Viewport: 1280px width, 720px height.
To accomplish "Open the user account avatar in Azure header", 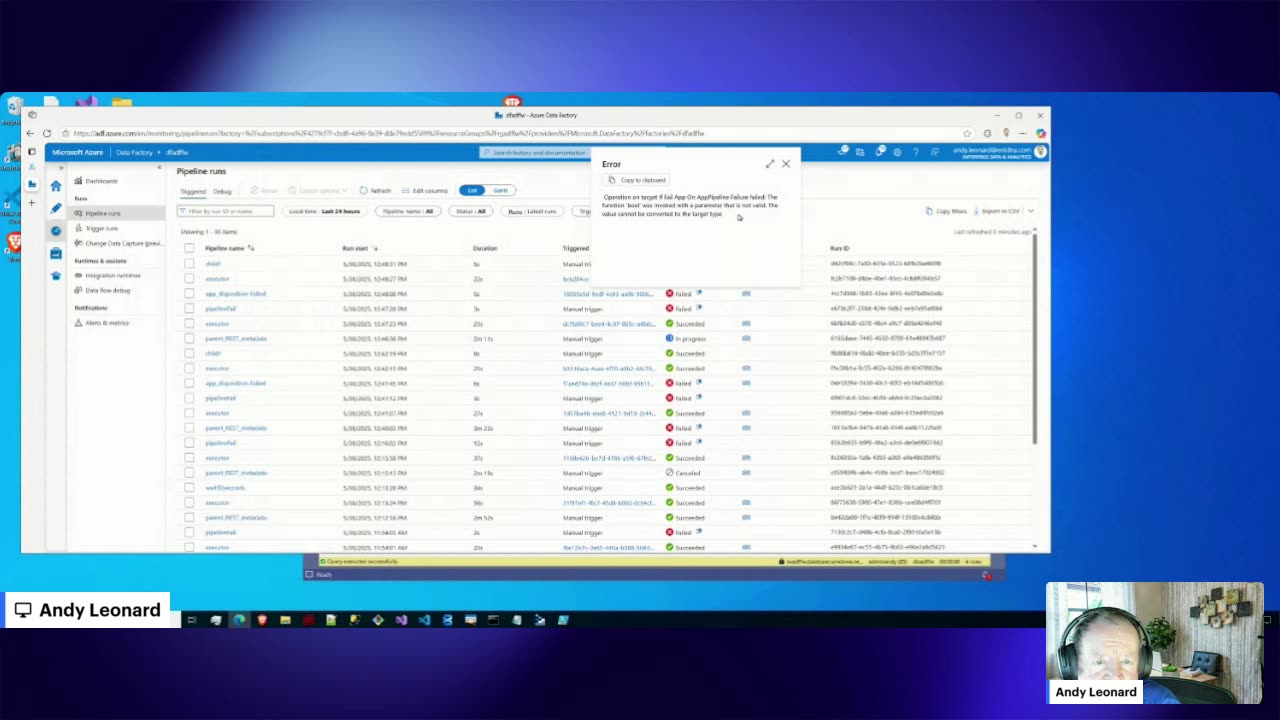I will (1040, 152).
